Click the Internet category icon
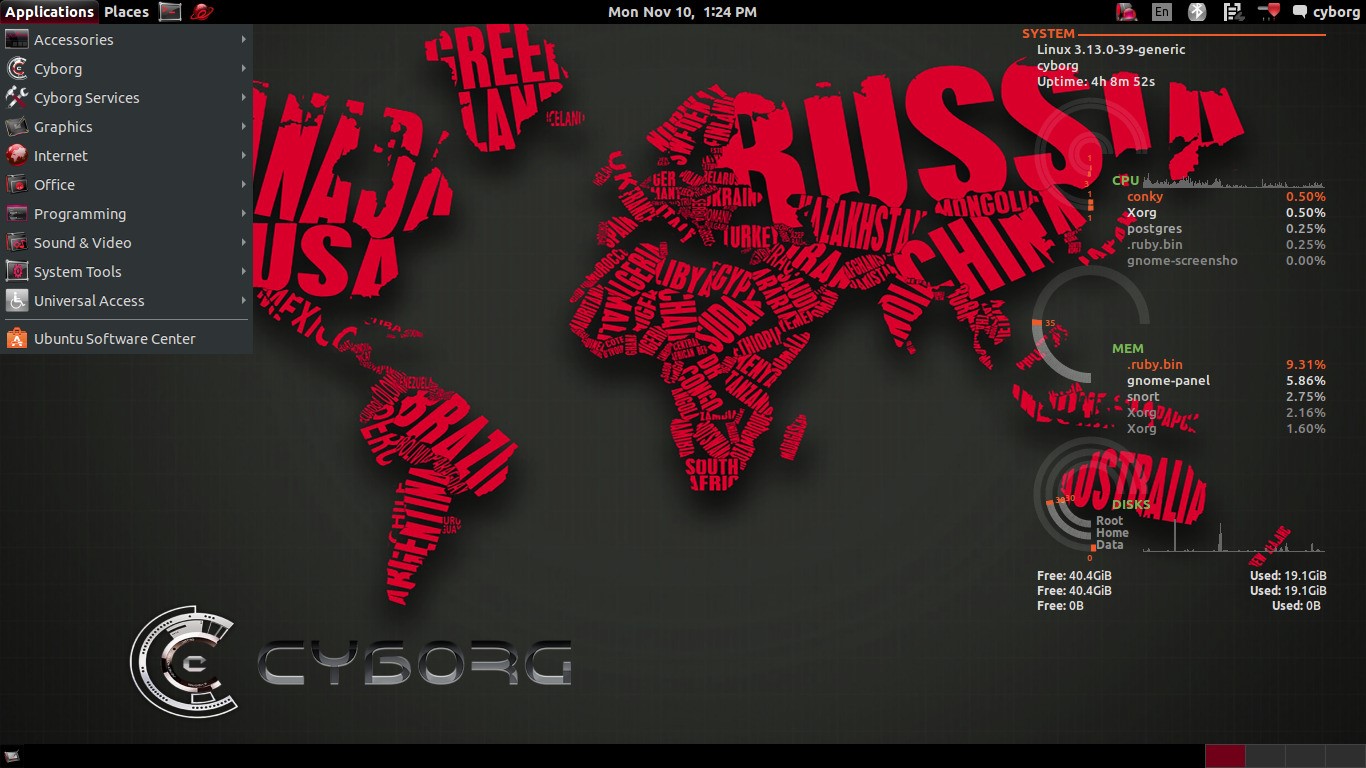Image resolution: width=1366 pixels, height=768 pixels. click(16, 155)
